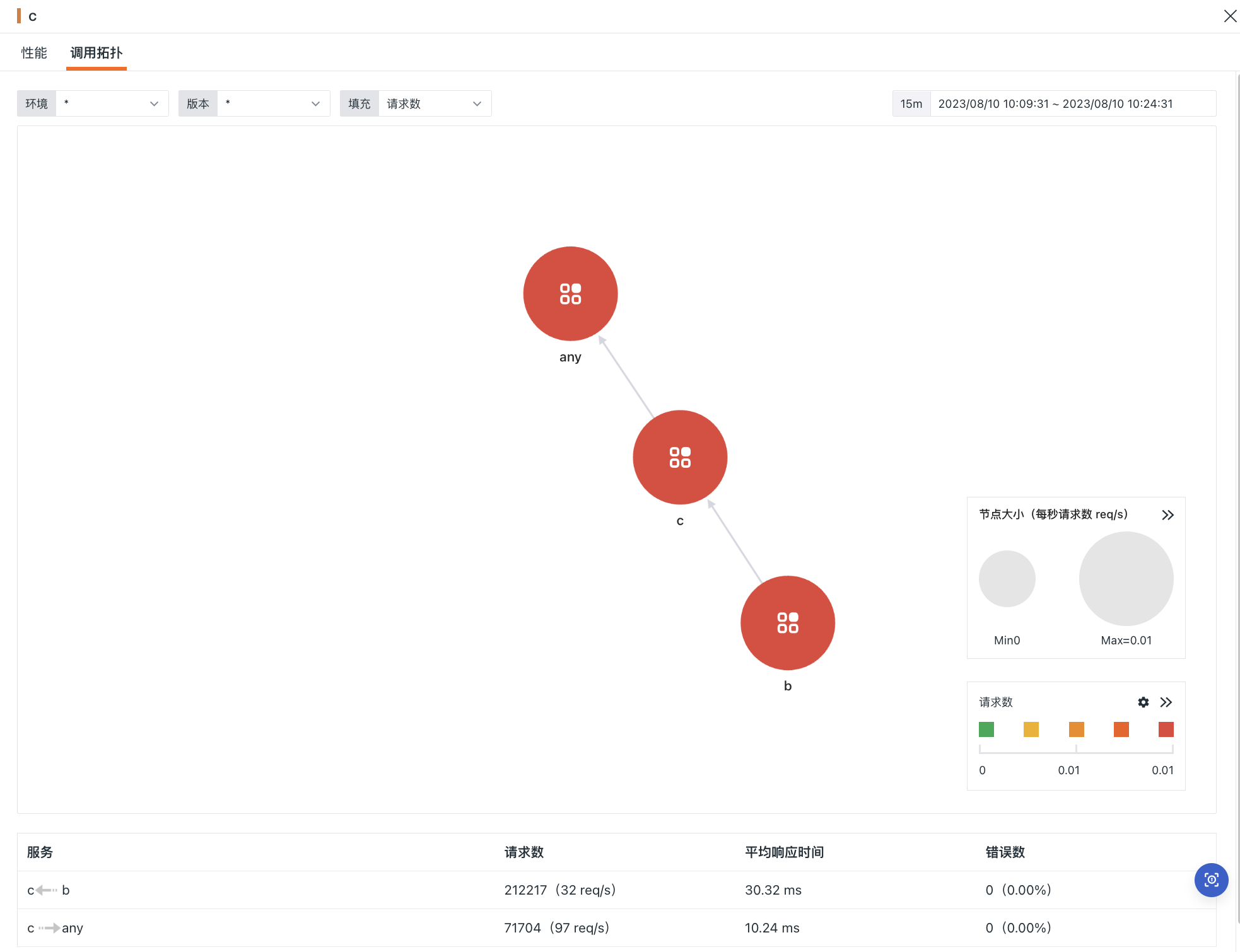The height and width of the screenshot is (952, 1240).
Task: Click the 15m time range button
Action: 911,103
